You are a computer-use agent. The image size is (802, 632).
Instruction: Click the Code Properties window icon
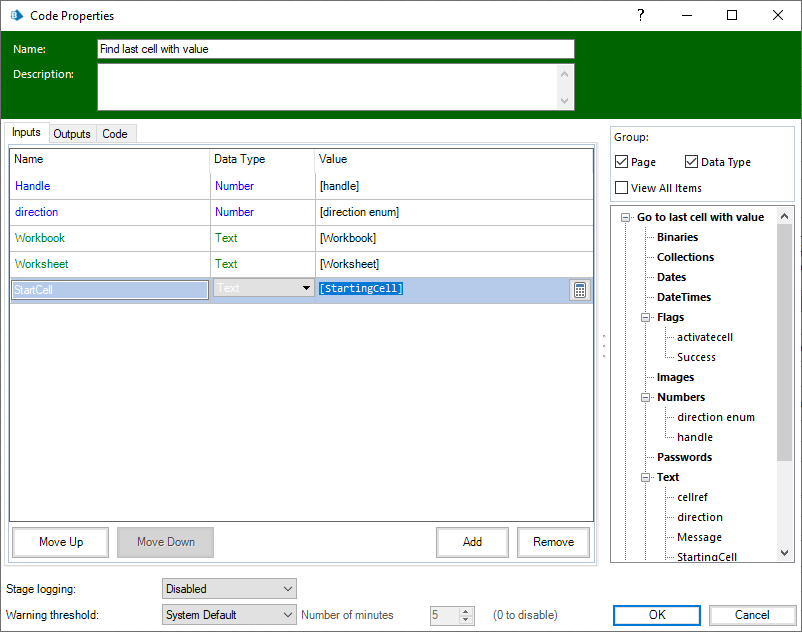pyautogui.click(x=16, y=16)
